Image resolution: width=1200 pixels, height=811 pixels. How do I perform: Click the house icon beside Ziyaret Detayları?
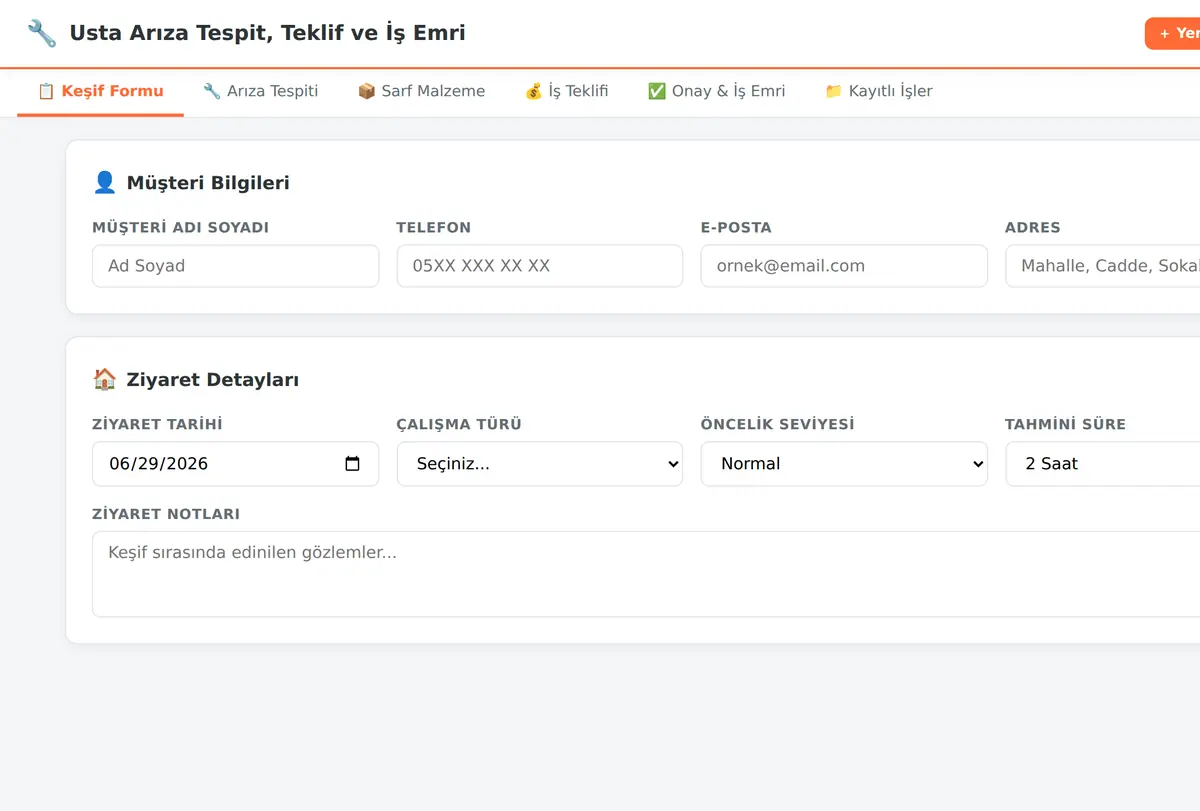(105, 379)
